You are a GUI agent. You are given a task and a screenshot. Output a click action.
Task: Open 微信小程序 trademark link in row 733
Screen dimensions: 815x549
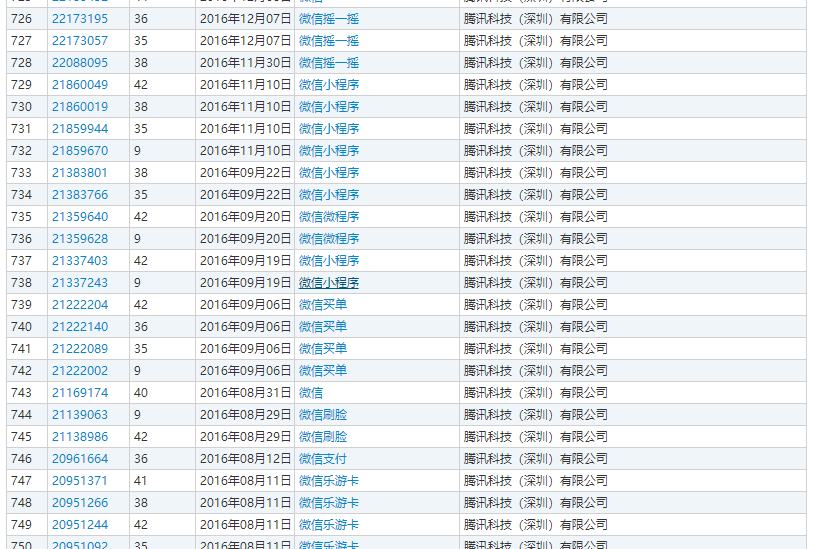pyautogui.click(x=328, y=173)
